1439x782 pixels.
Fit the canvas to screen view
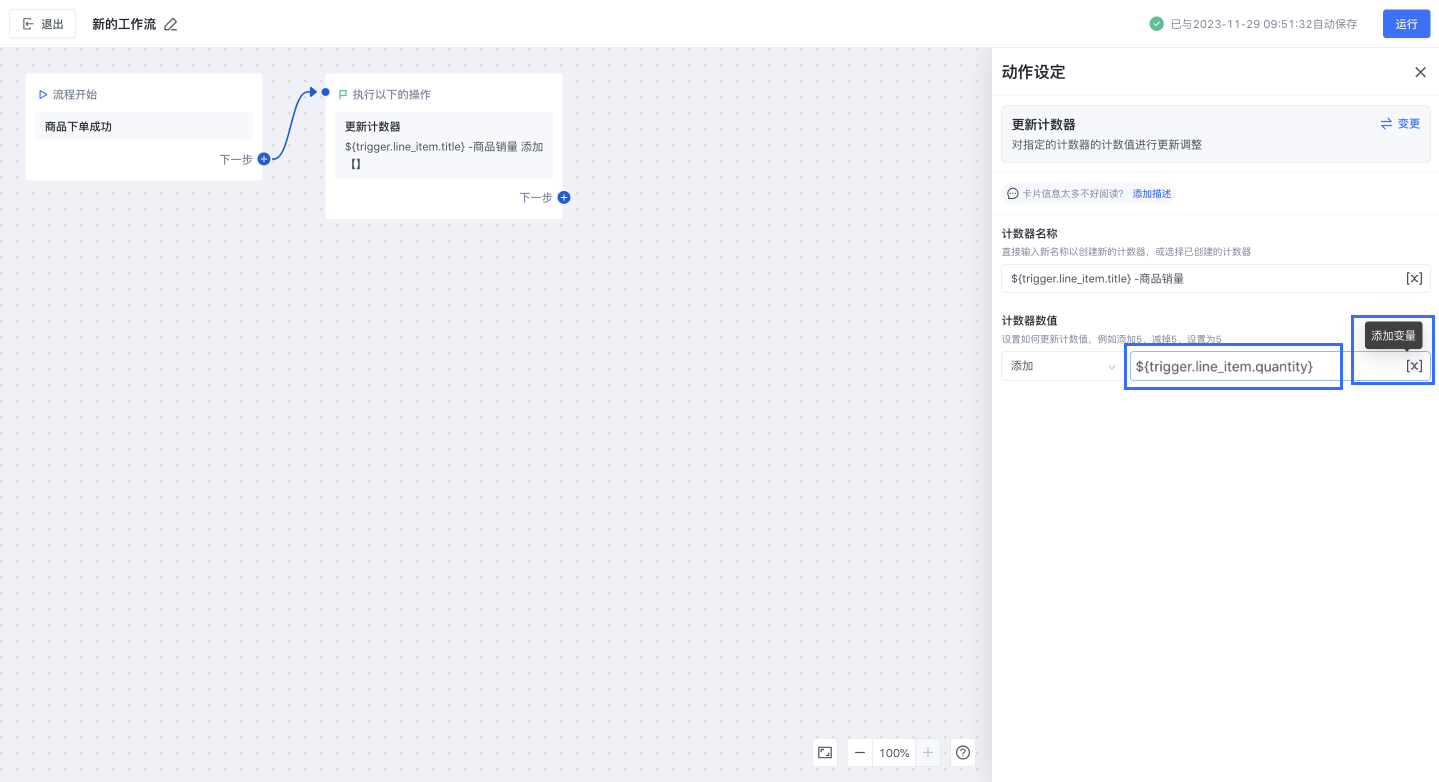coord(825,753)
